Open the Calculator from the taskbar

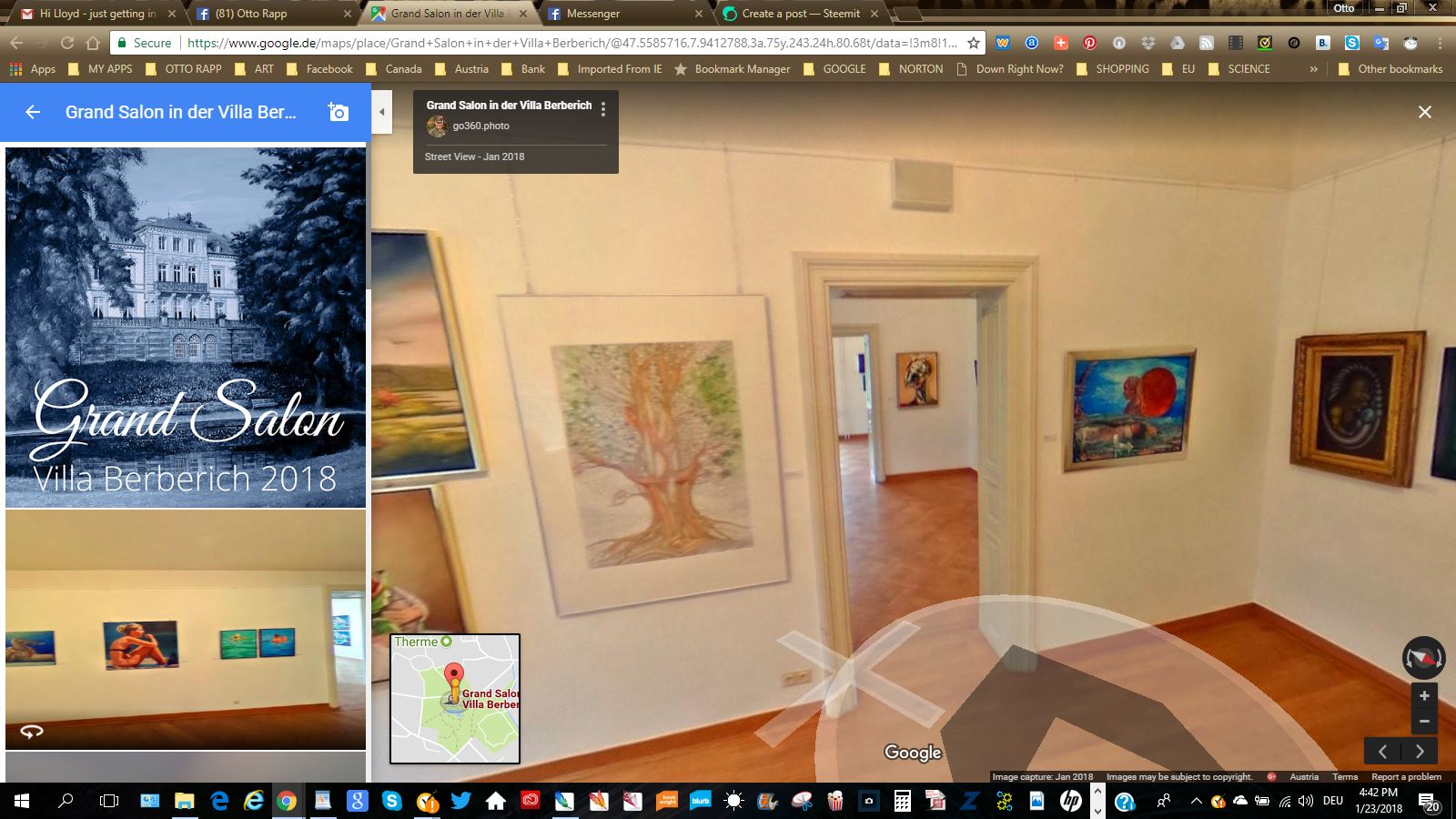coord(903,801)
